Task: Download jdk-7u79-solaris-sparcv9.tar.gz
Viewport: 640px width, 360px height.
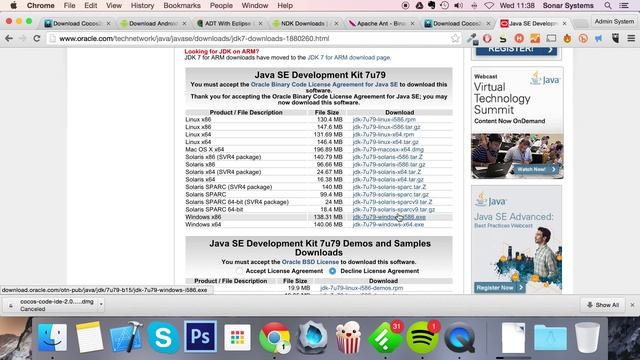Action: [x=393, y=209]
